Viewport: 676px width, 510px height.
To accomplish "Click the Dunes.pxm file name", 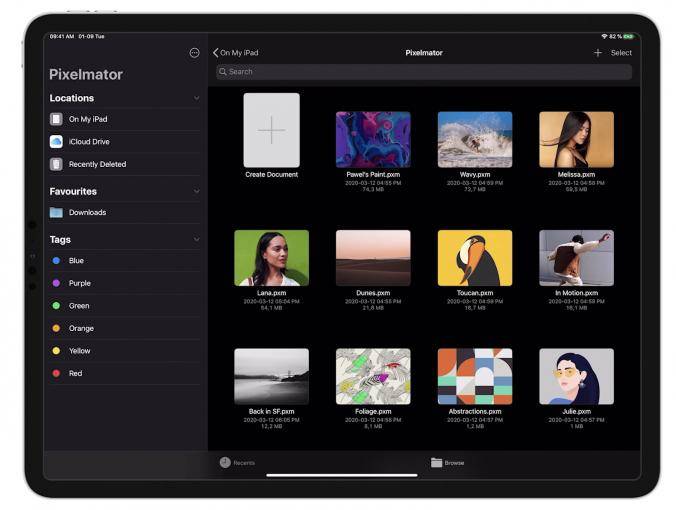I will [x=373, y=293].
